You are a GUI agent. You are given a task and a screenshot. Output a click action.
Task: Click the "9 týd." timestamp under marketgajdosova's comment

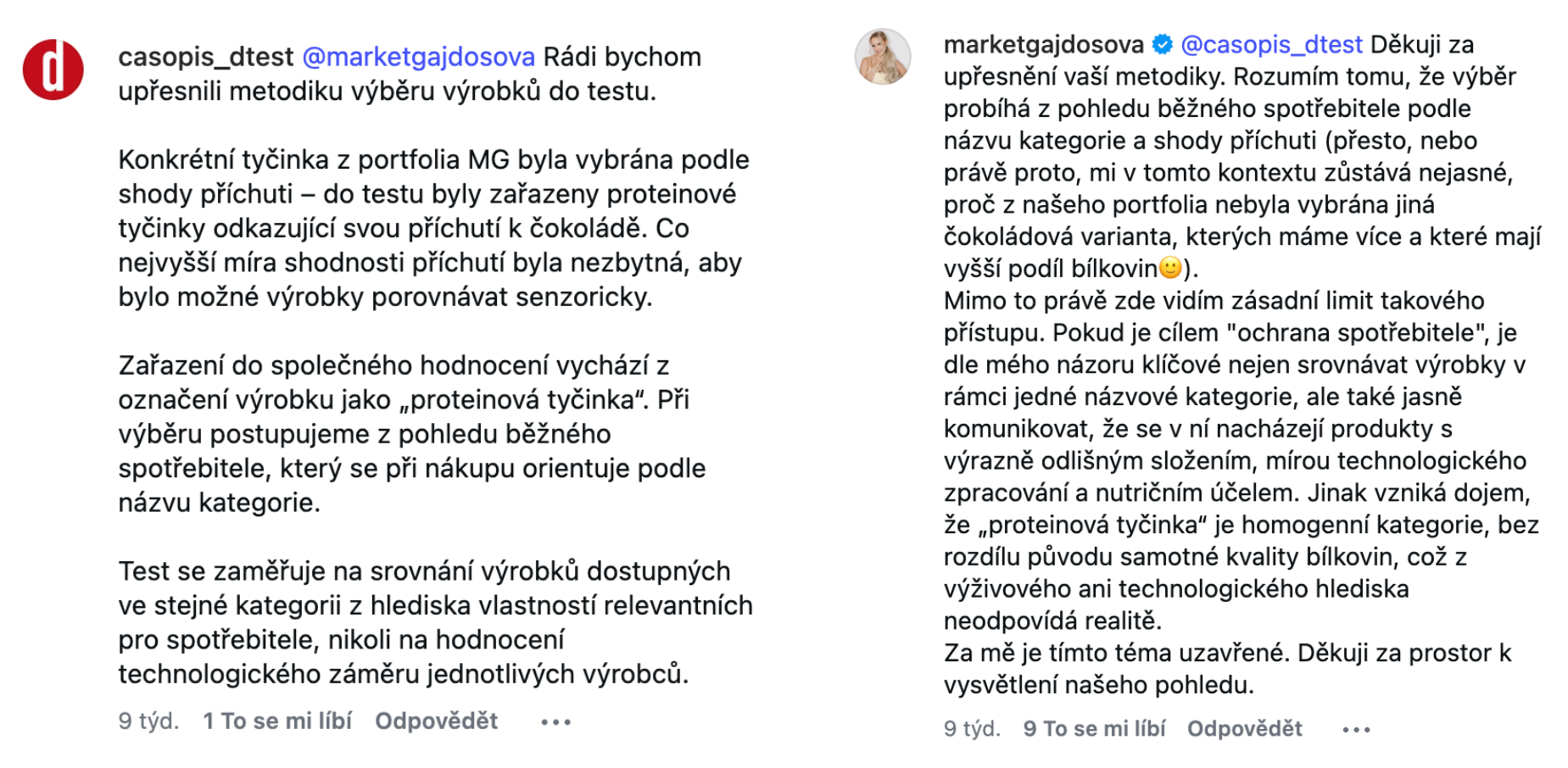pyautogui.click(x=972, y=729)
